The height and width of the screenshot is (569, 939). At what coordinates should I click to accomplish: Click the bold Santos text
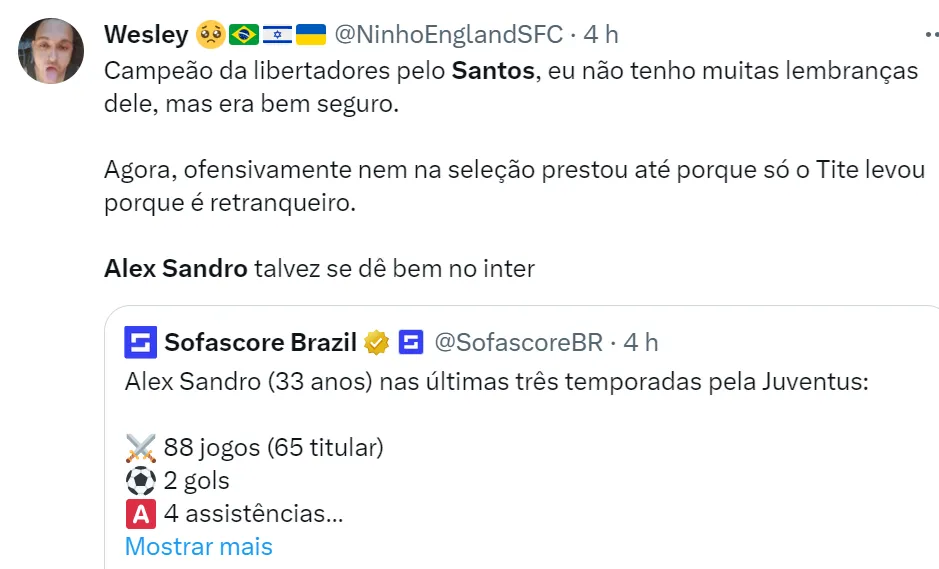pos(492,72)
